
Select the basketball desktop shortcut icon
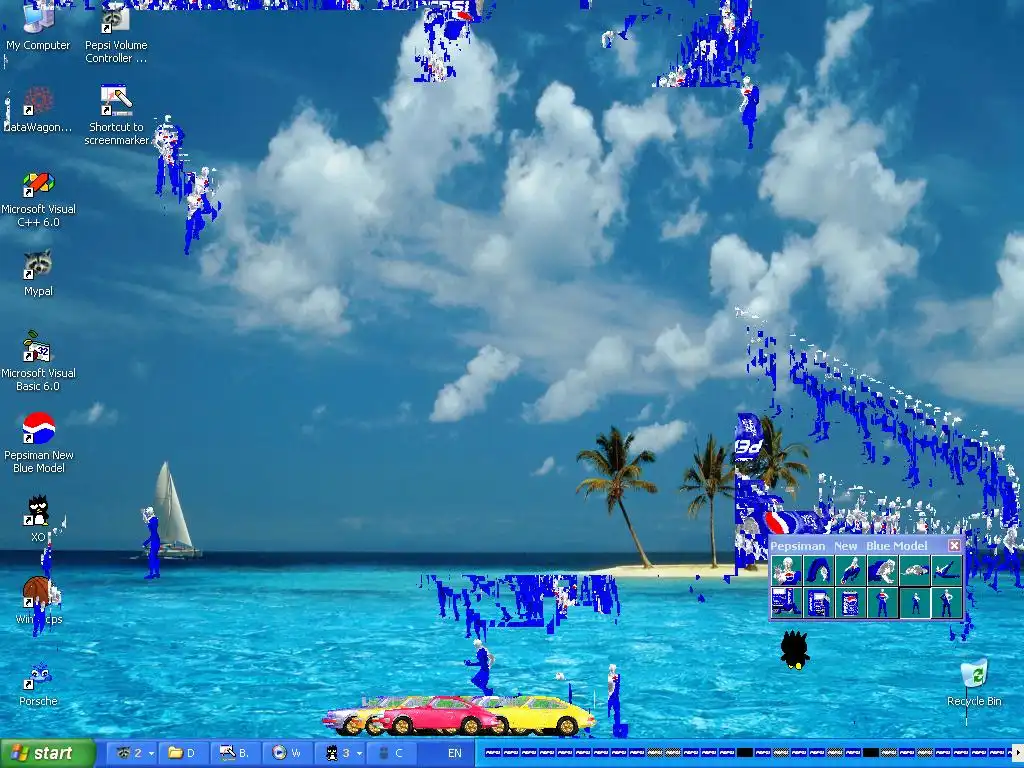click(38, 600)
